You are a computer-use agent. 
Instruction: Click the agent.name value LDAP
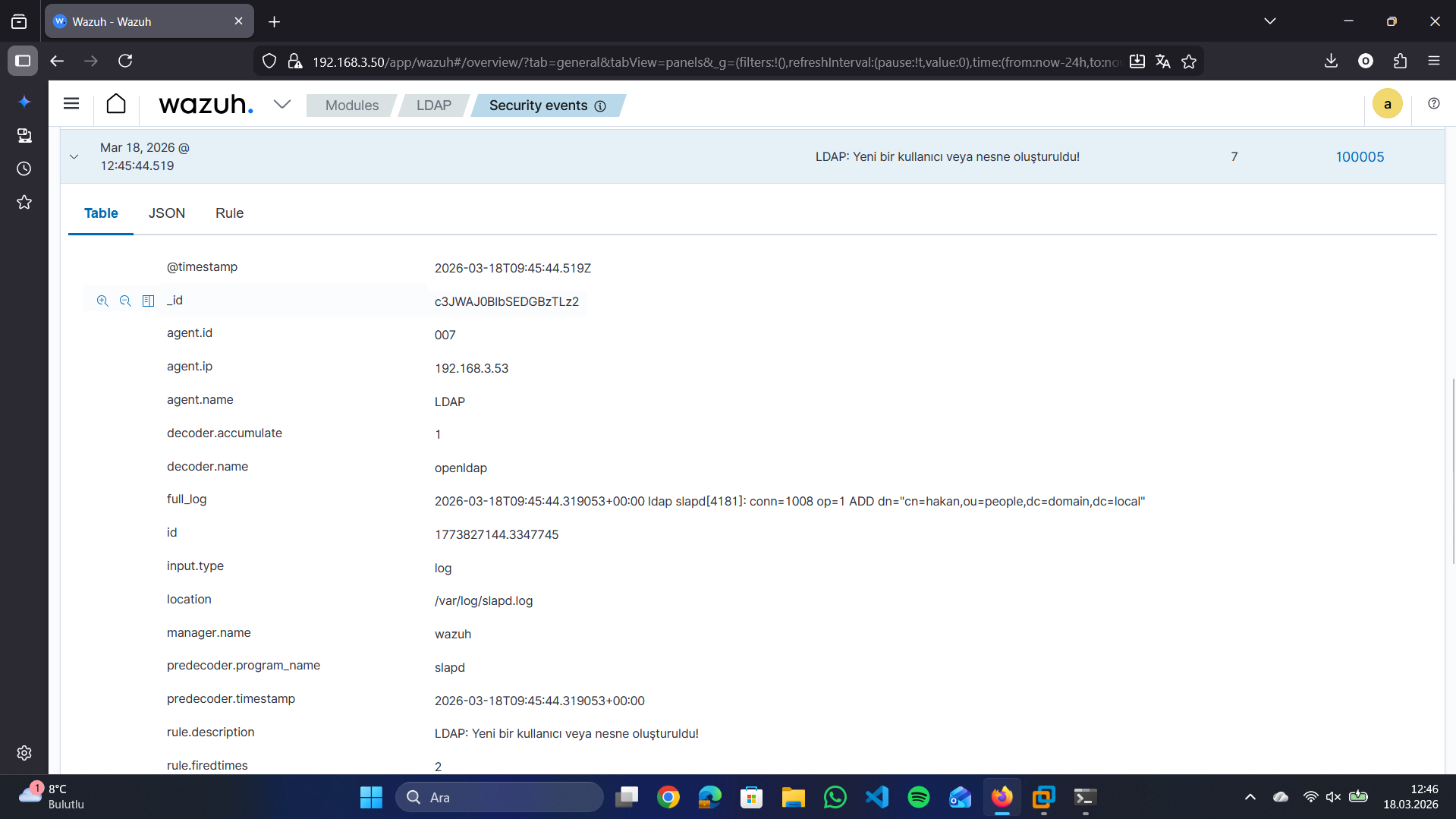[449, 402]
